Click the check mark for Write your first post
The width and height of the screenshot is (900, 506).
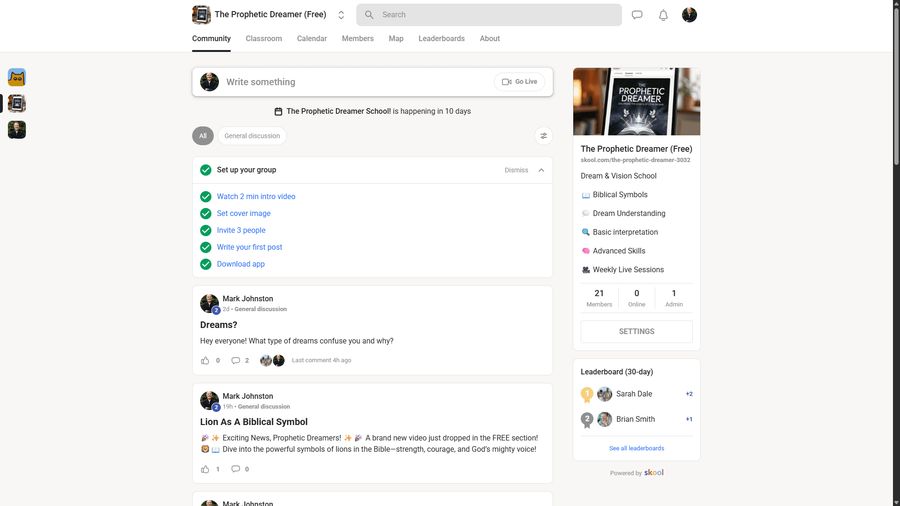(x=205, y=247)
